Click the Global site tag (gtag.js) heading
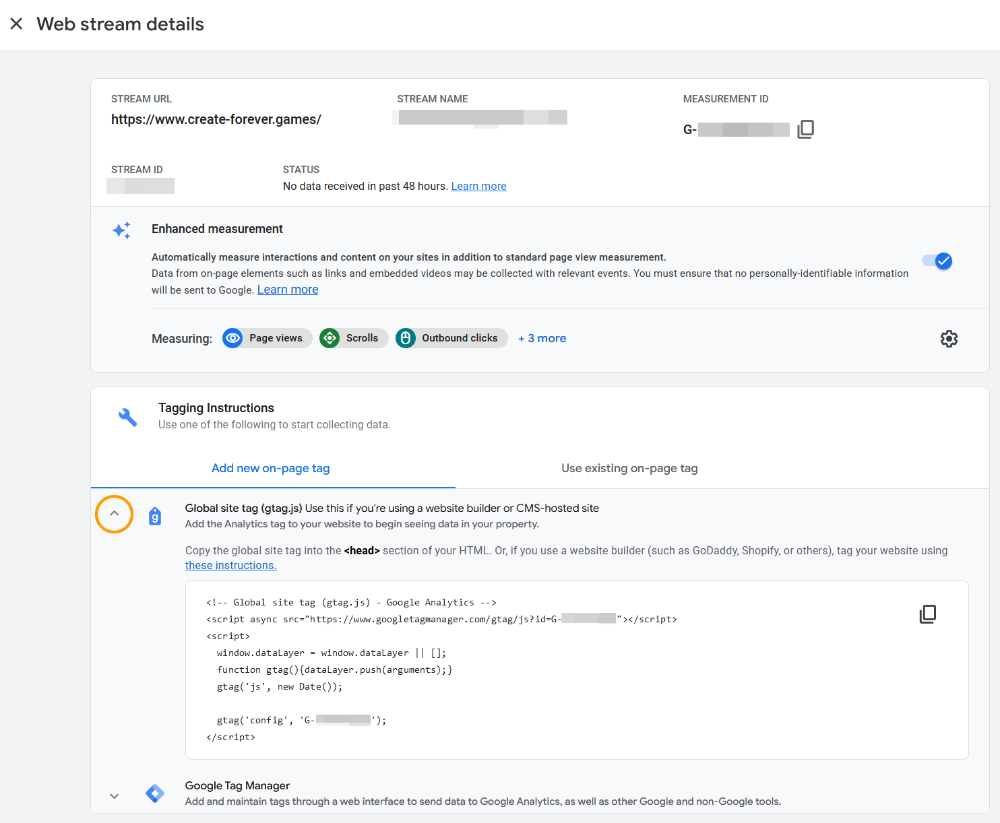 244,508
